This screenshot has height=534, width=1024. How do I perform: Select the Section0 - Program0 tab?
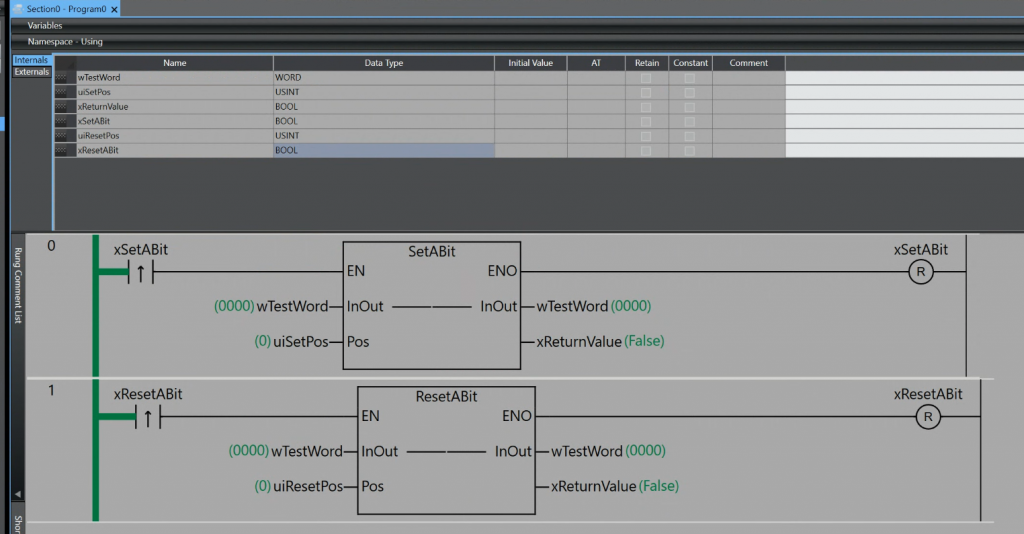61,8
